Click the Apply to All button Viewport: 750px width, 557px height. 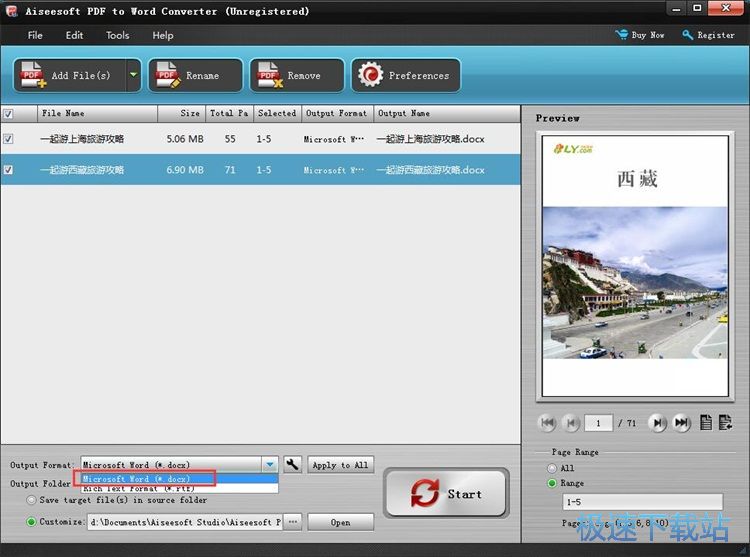pyautogui.click(x=340, y=465)
